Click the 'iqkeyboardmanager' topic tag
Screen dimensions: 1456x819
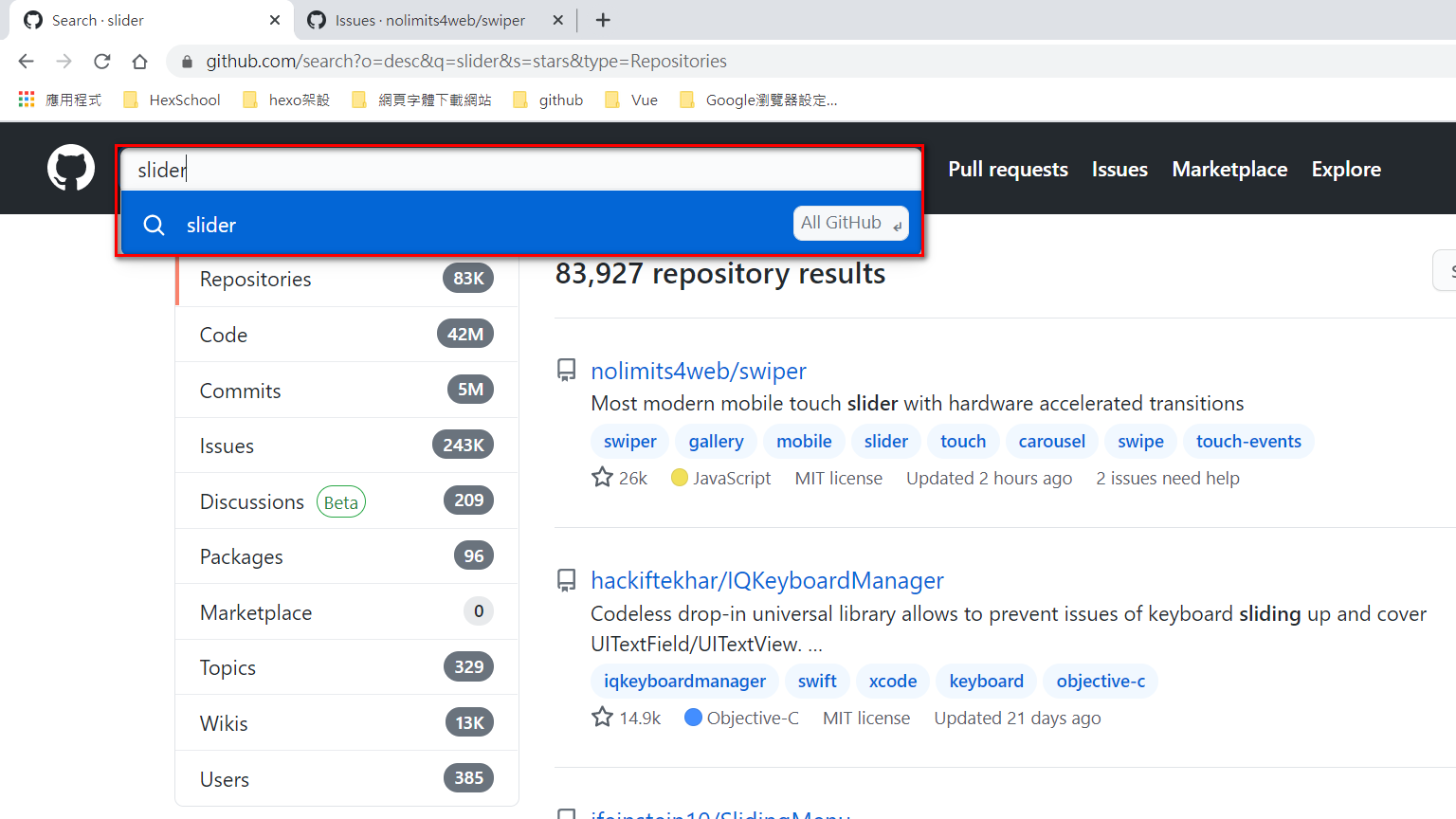[x=684, y=681]
